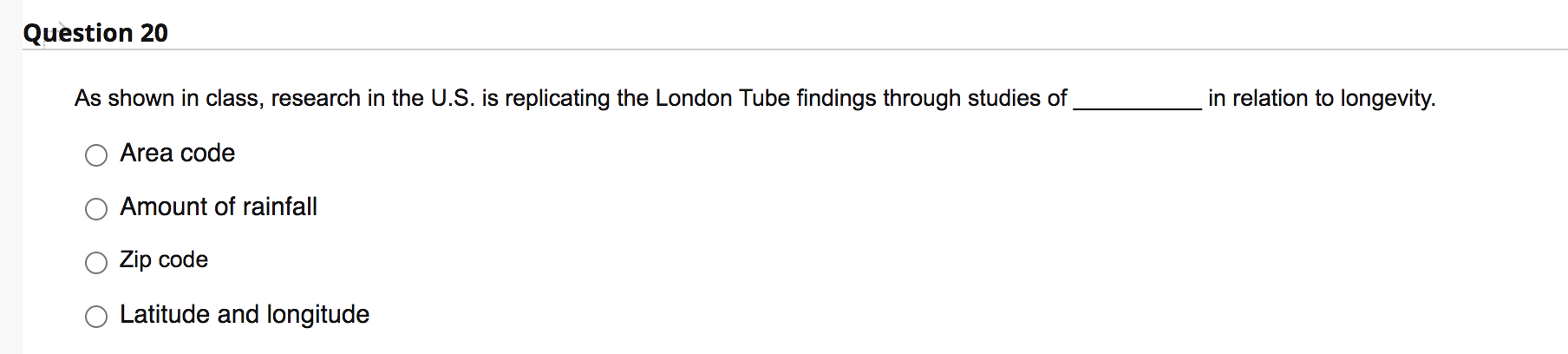The image size is (1568, 354).
Task: Click the 'Area code' answer label
Action: pyautogui.click(x=178, y=154)
